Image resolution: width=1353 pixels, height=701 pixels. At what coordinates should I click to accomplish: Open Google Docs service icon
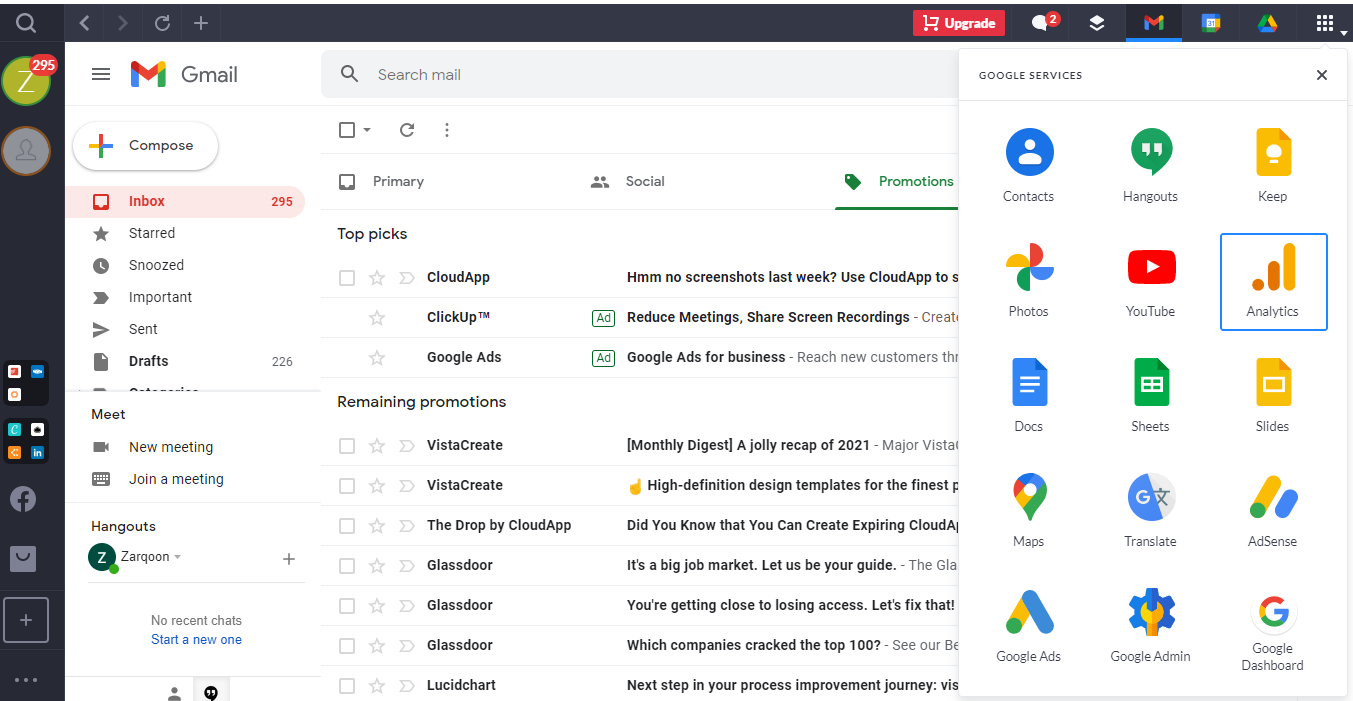pos(1028,396)
